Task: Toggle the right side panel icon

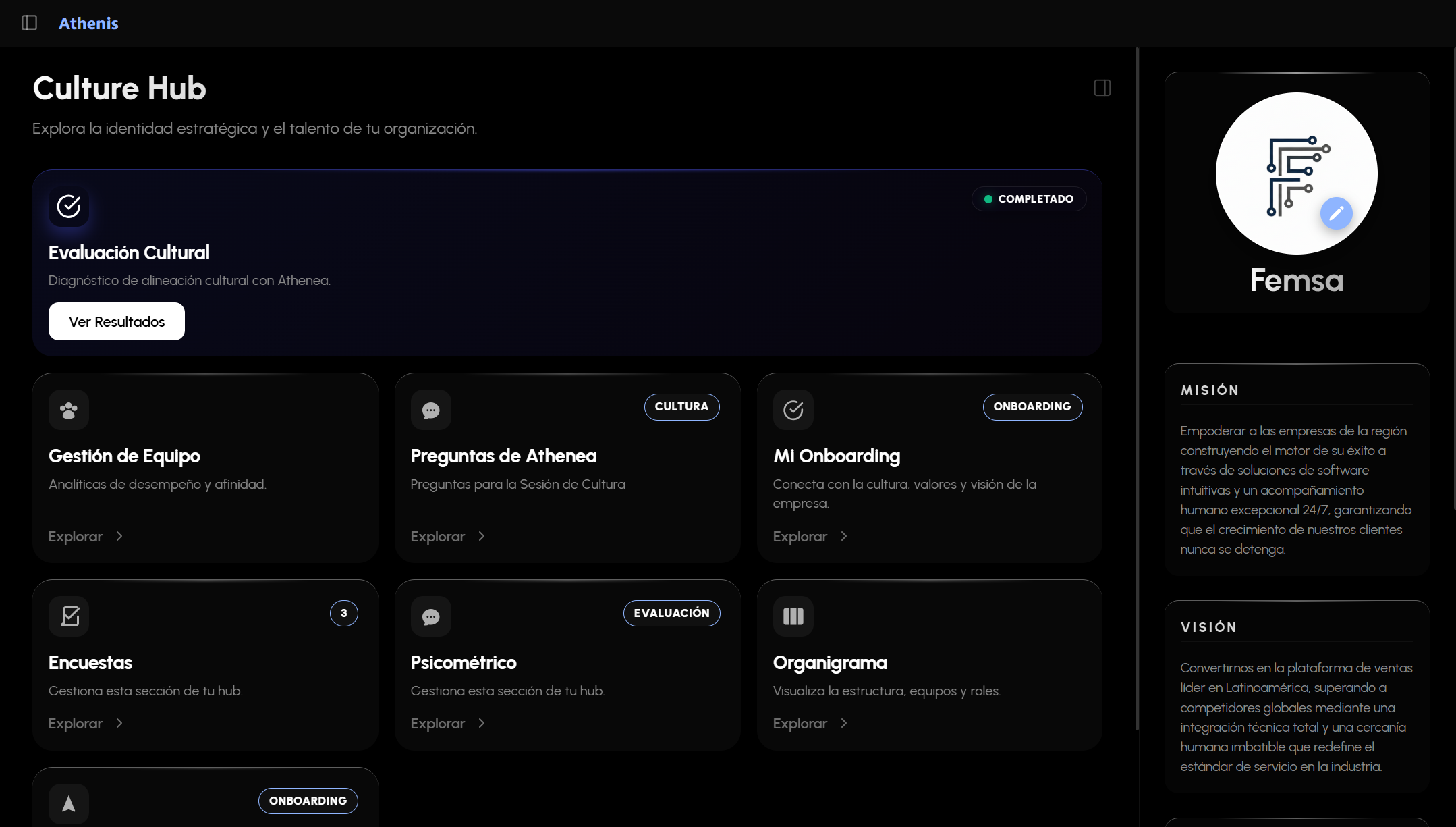Action: point(1102,88)
